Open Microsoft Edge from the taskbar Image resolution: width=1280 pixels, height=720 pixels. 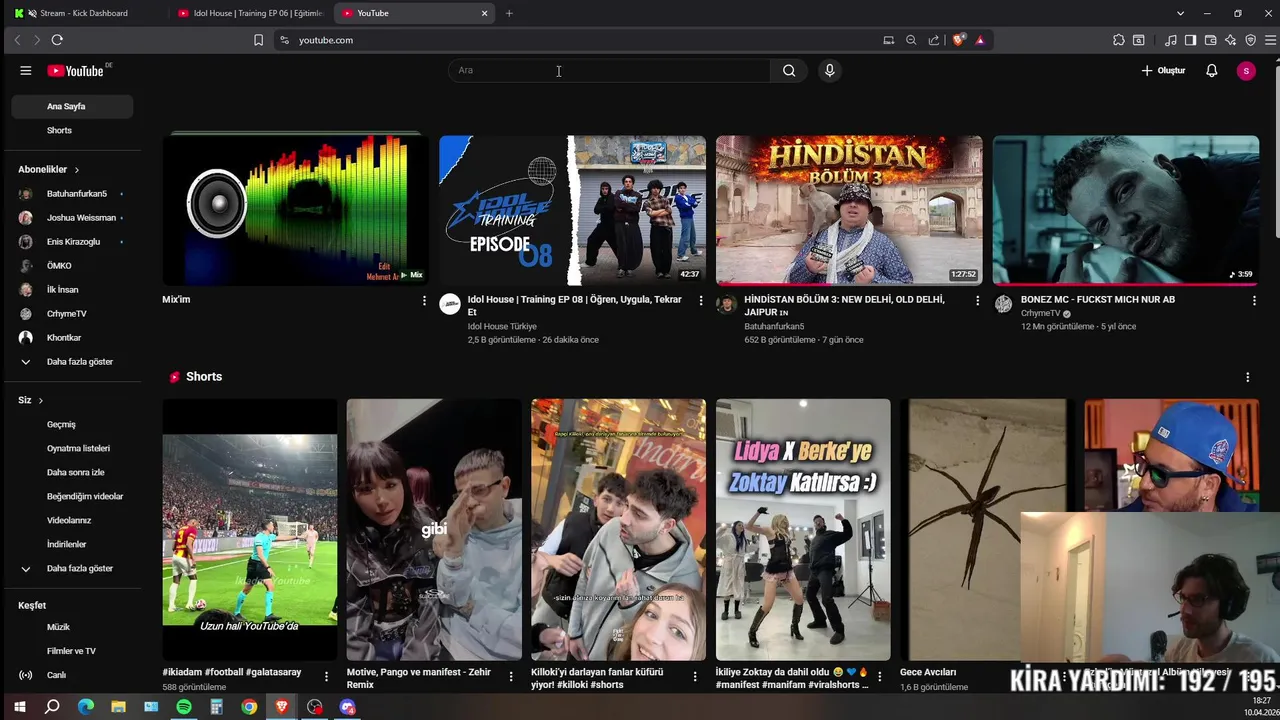click(x=86, y=707)
